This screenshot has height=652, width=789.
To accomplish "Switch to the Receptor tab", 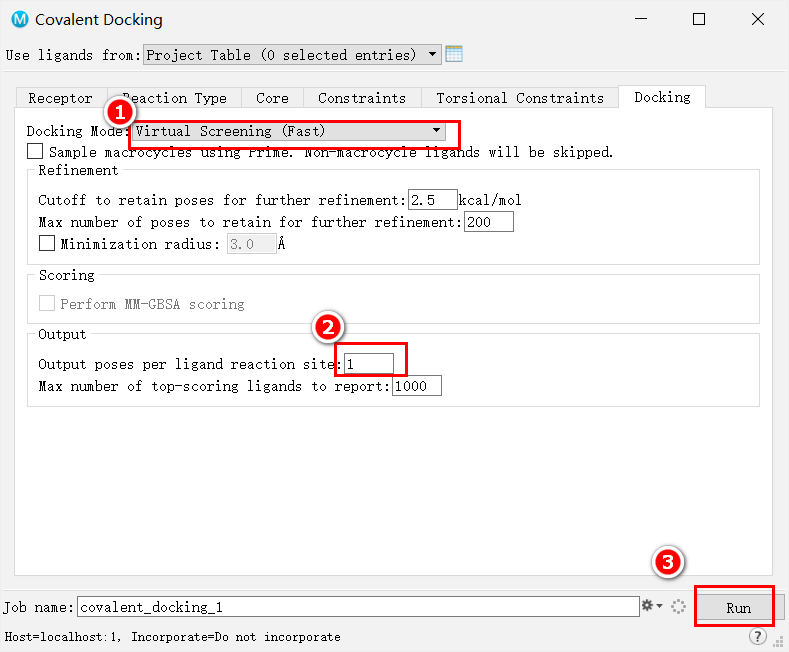I will point(60,98).
